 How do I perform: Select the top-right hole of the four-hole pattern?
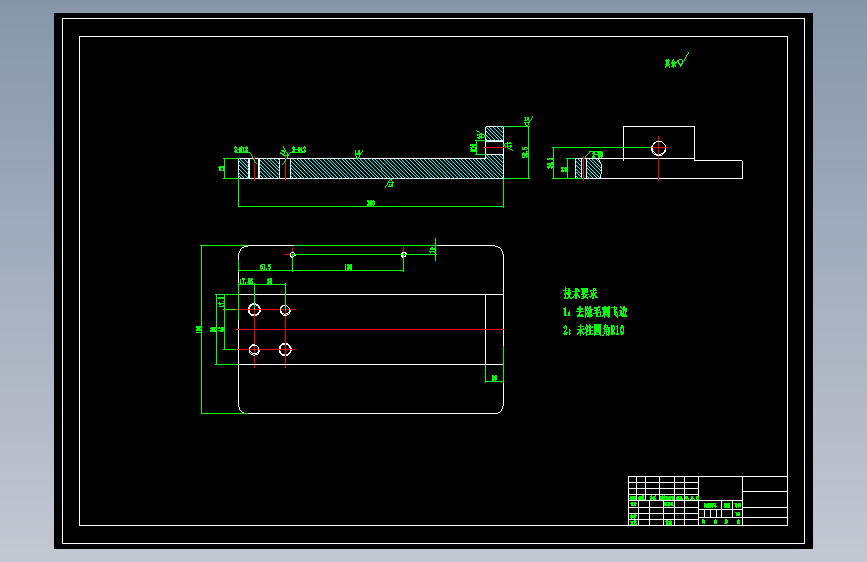tap(285, 310)
